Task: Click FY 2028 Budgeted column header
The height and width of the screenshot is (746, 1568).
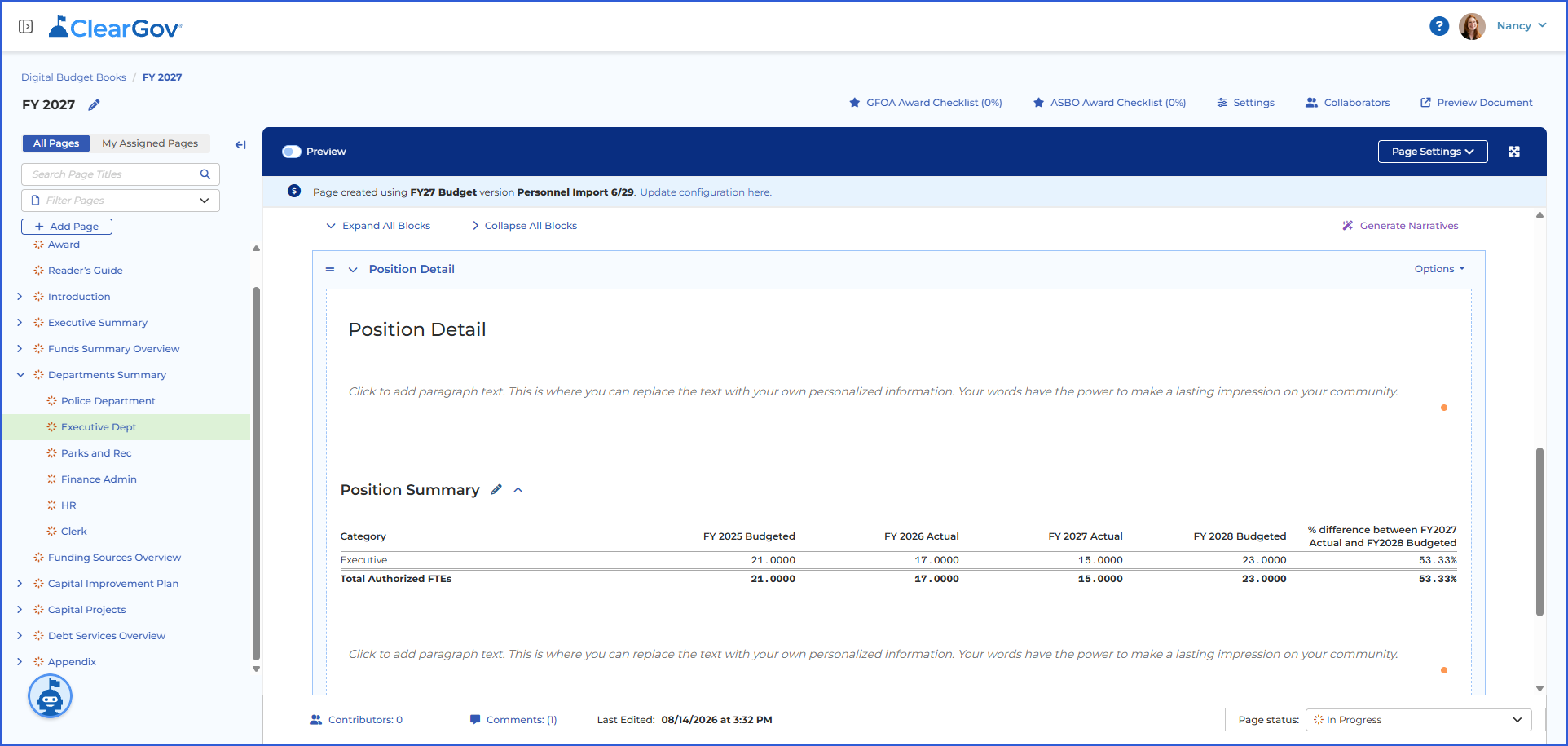Action: click(1240, 536)
